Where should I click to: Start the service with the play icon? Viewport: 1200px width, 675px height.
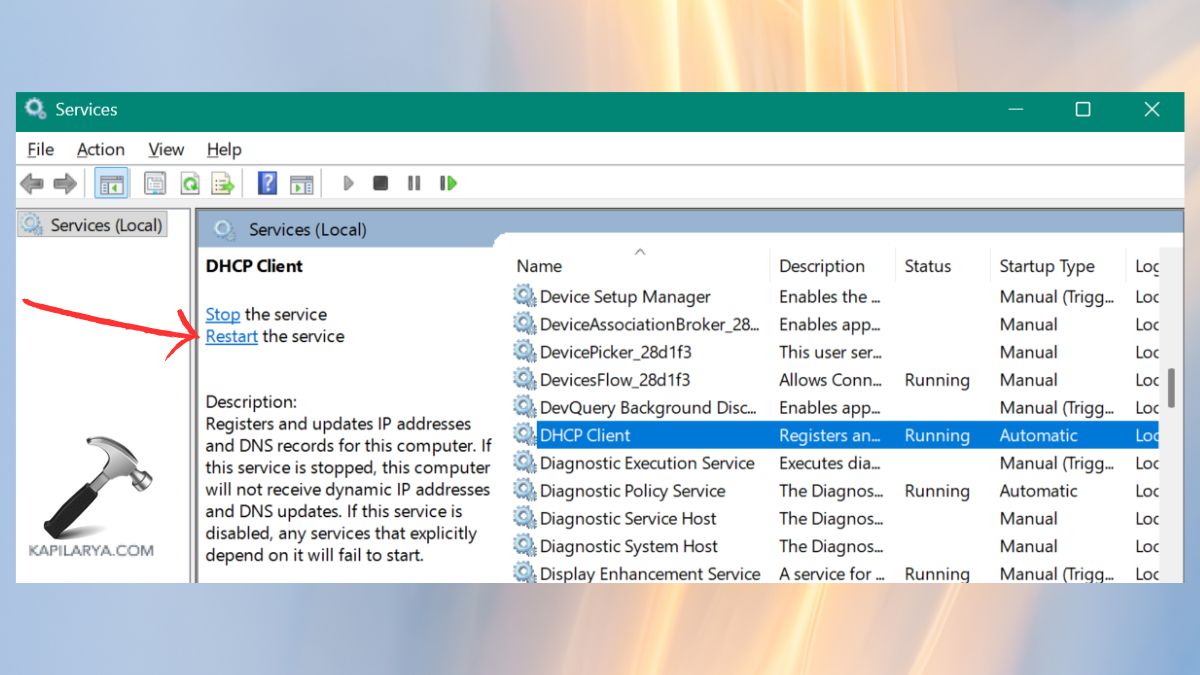(347, 183)
